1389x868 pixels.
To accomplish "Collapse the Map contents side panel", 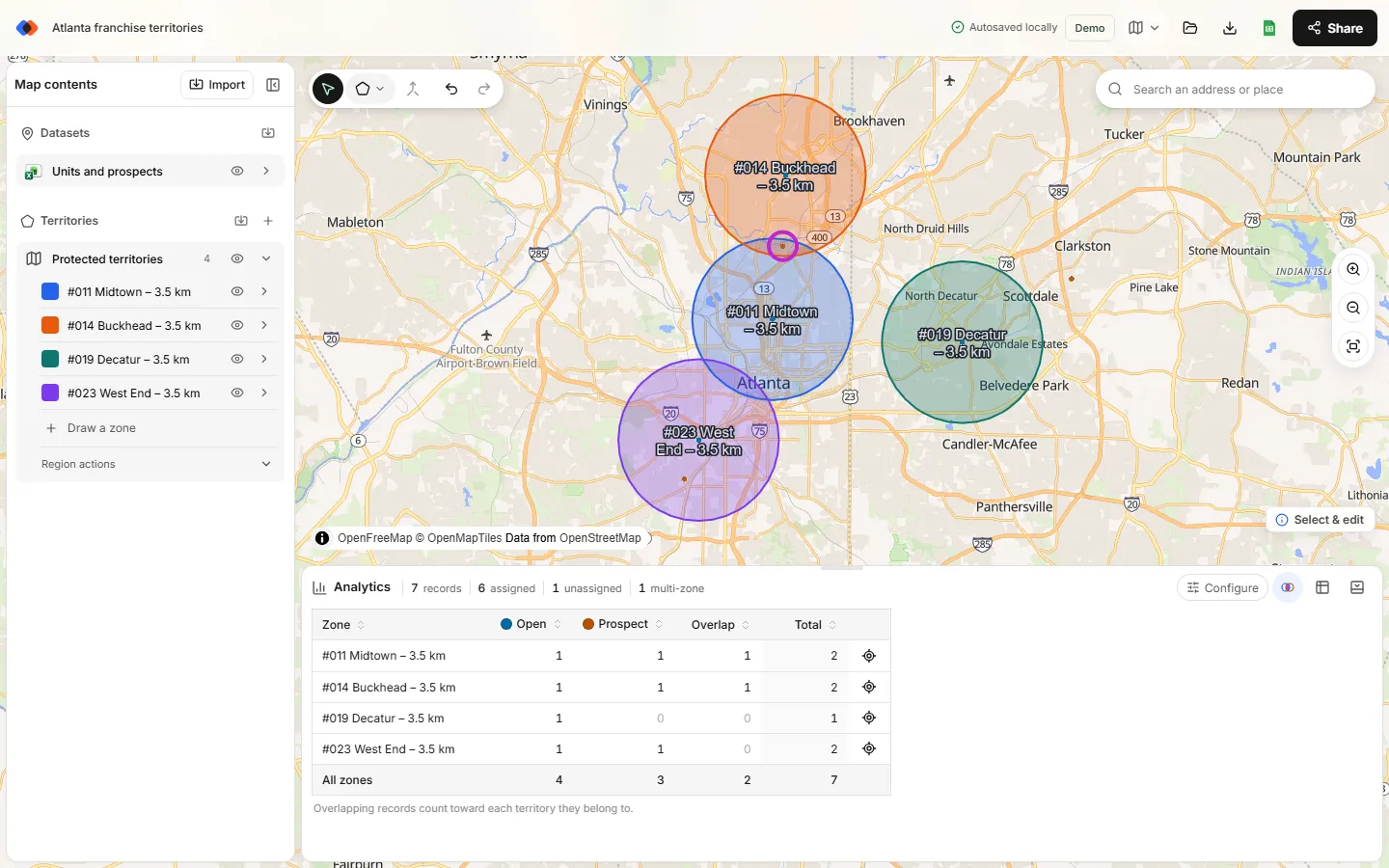I will coord(273,85).
